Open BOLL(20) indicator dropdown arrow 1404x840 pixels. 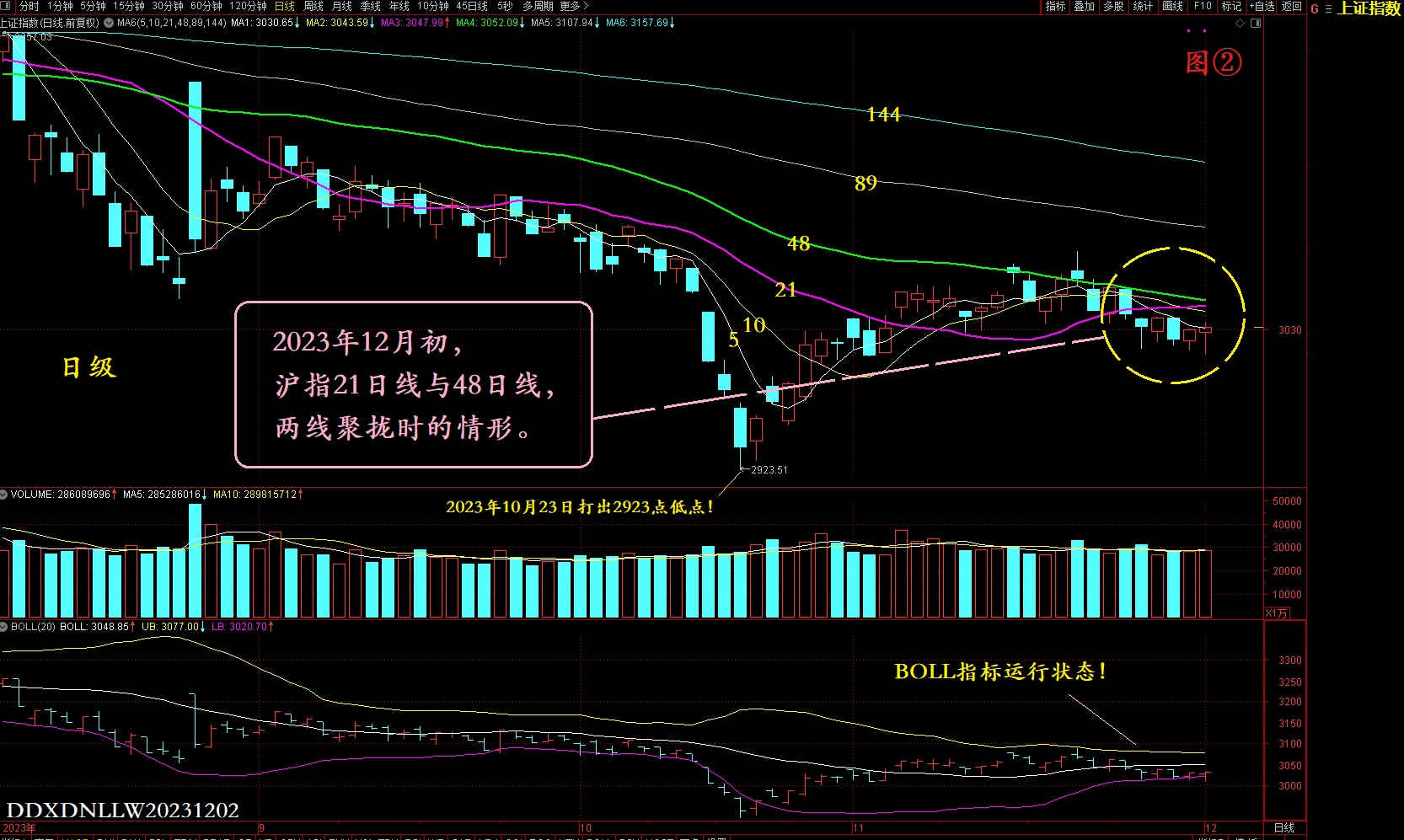[4, 627]
